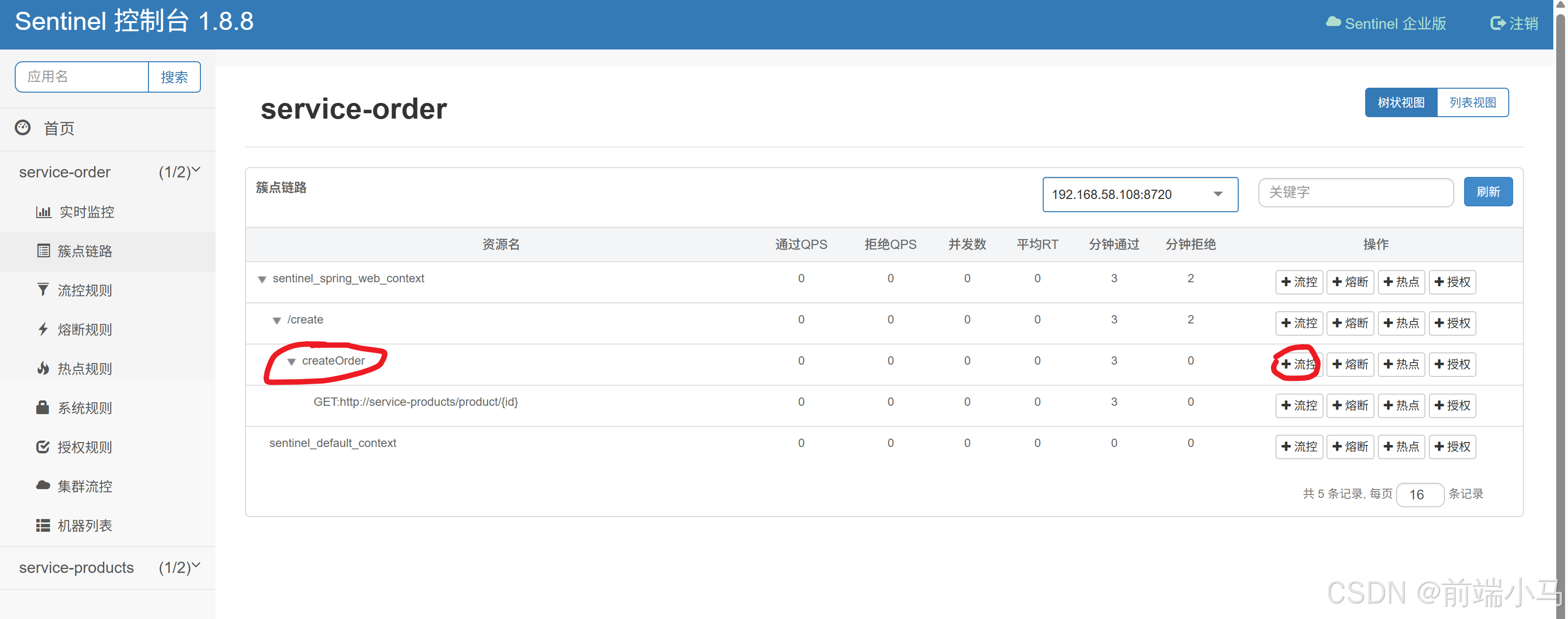The height and width of the screenshot is (619, 1568).
Task: Open 流控规则 flow rules page
Action: click(85, 290)
